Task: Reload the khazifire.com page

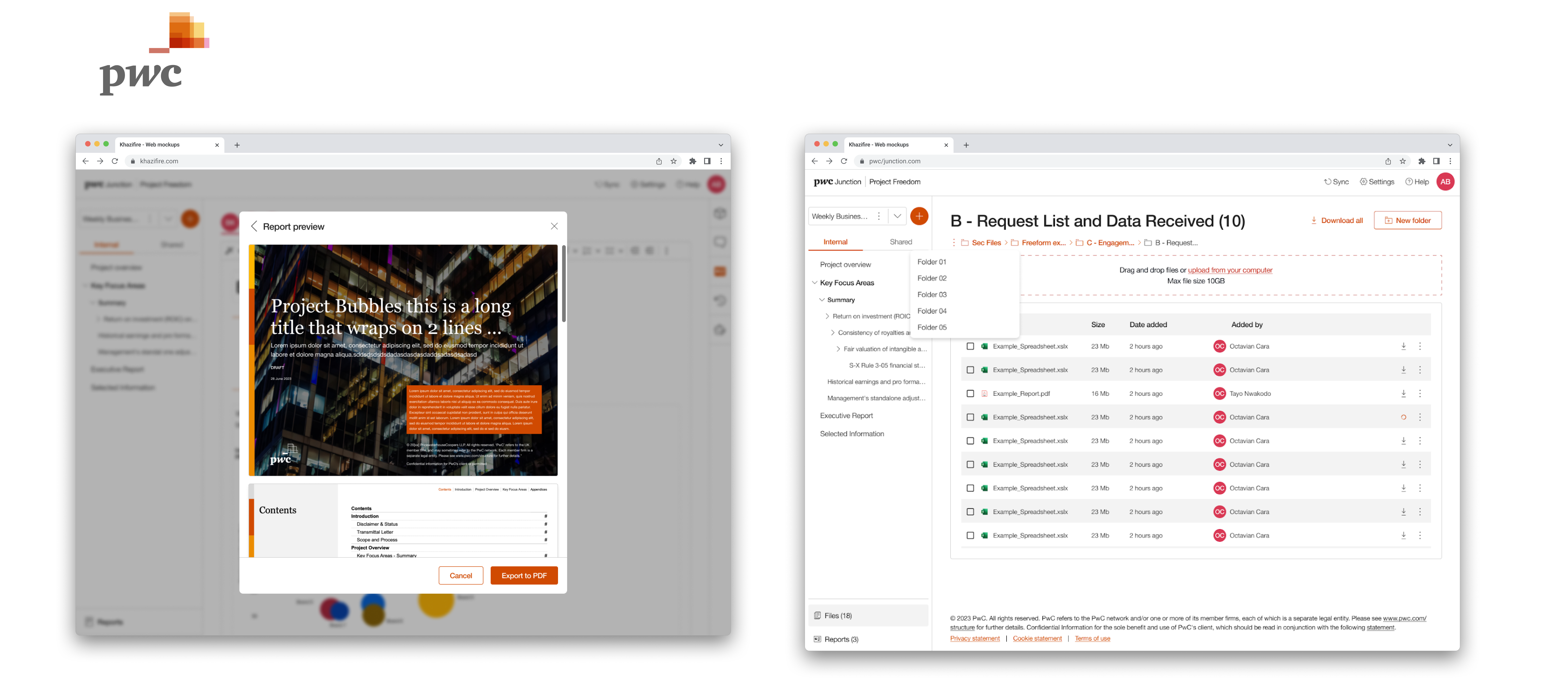Action: pyautogui.click(x=114, y=161)
